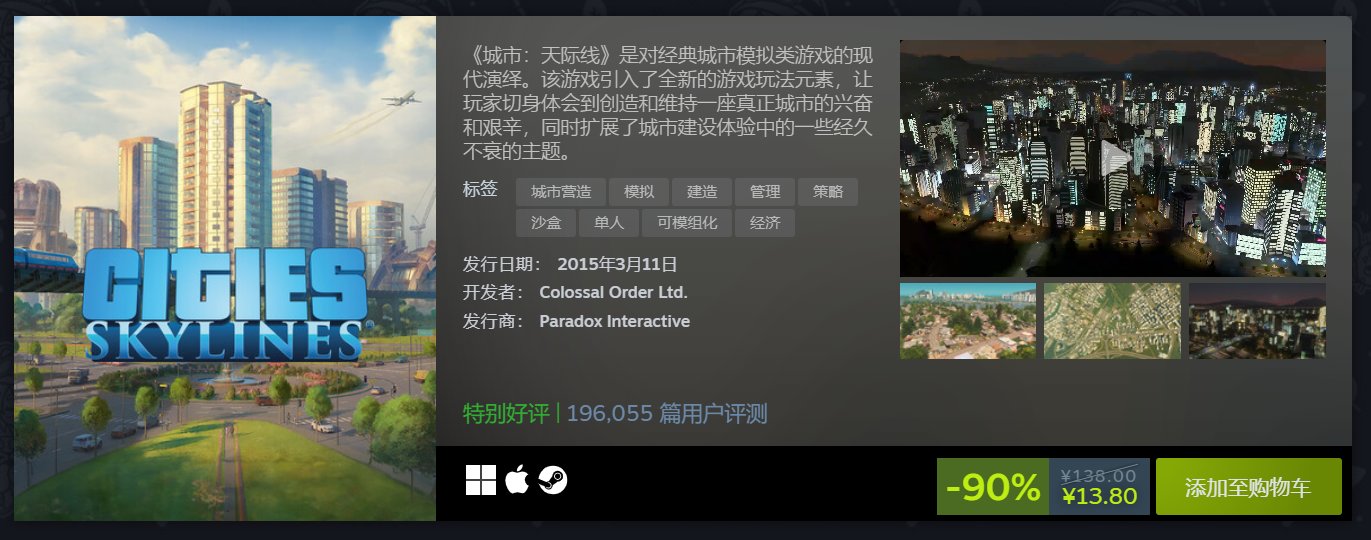Open developer Colossal Order Ltd. link
The height and width of the screenshot is (540, 1371).
[613, 293]
